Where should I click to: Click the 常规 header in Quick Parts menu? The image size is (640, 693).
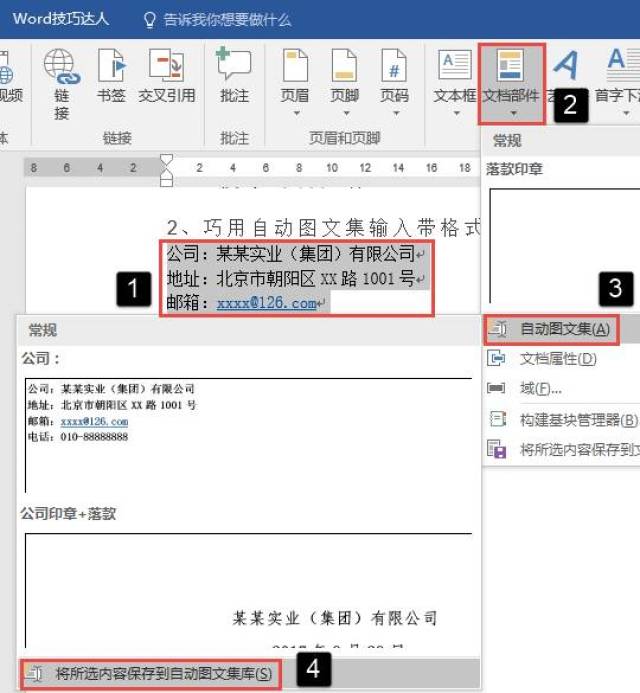click(x=507, y=141)
